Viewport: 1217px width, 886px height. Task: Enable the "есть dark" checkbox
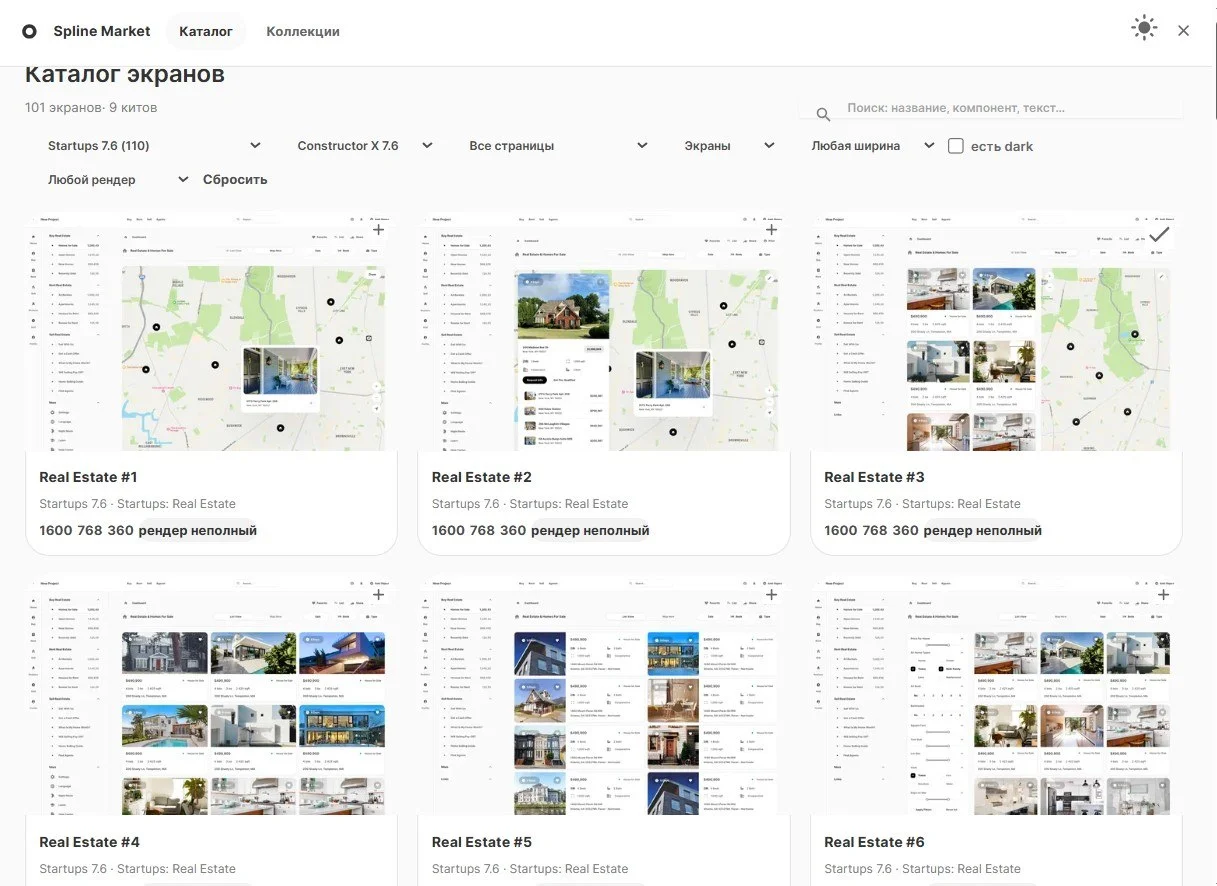click(956, 146)
